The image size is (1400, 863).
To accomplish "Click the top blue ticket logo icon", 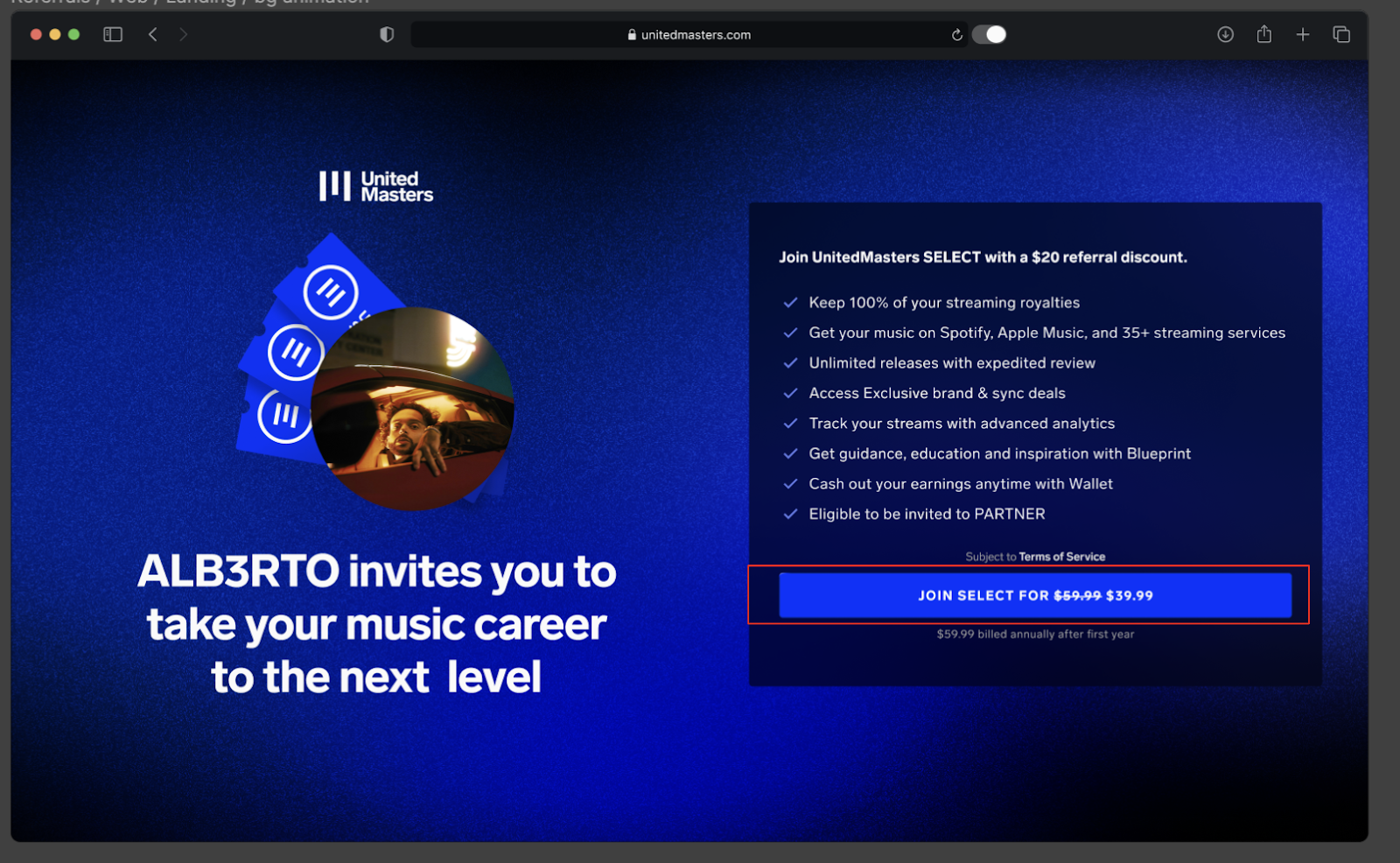I will [x=331, y=291].
